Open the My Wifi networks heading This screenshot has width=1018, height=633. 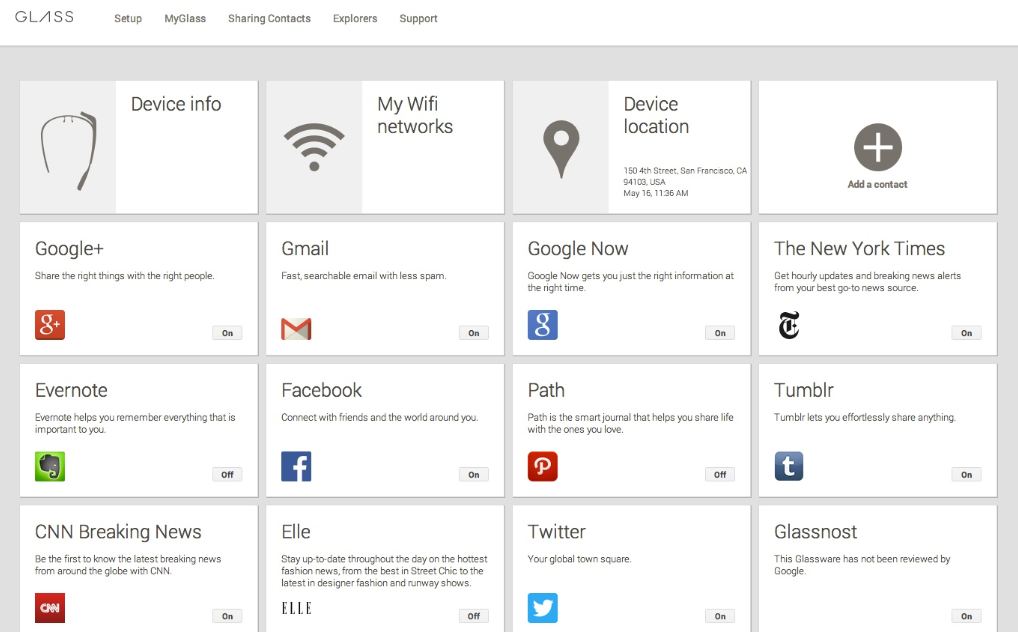tap(415, 115)
